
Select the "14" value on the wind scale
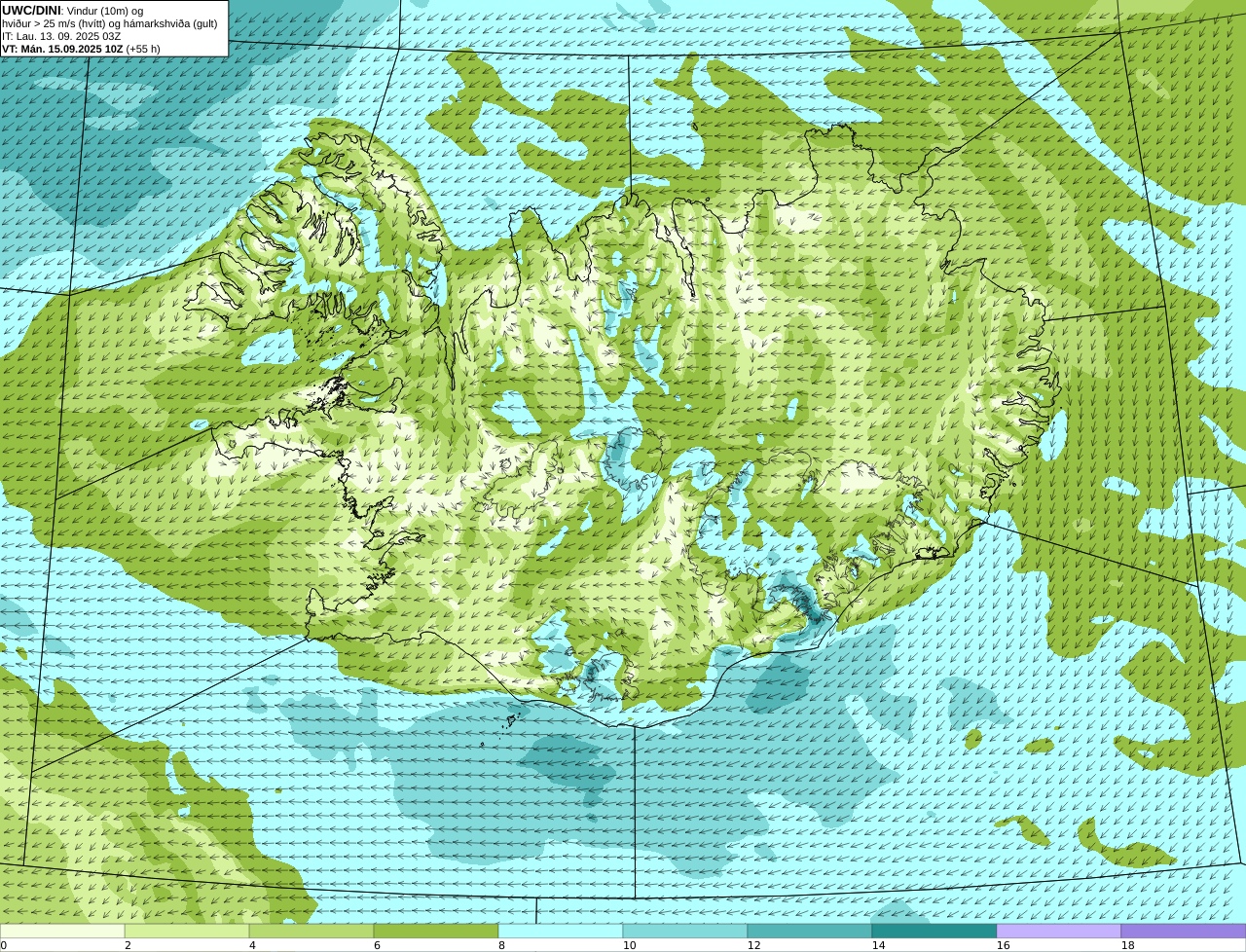878,945
